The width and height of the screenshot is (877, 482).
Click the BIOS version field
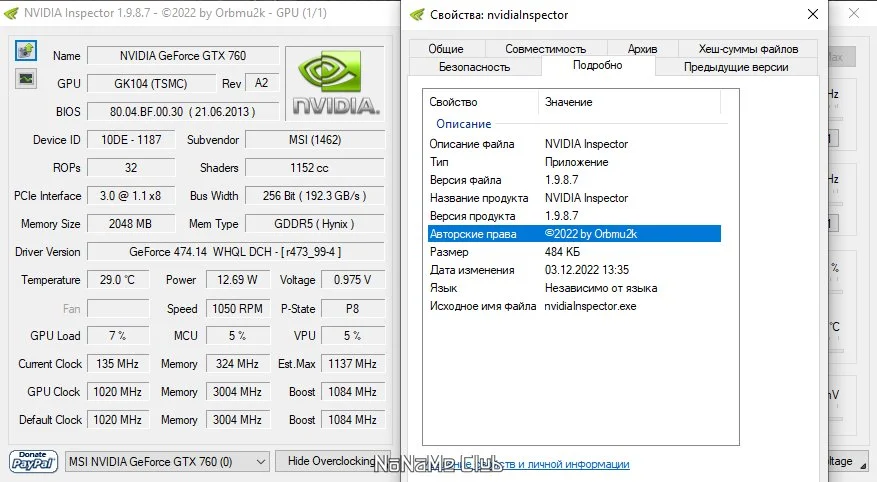tap(183, 111)
